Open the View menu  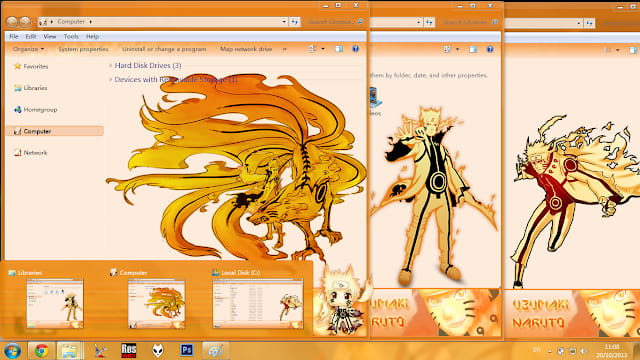click(x=50, y=36)
